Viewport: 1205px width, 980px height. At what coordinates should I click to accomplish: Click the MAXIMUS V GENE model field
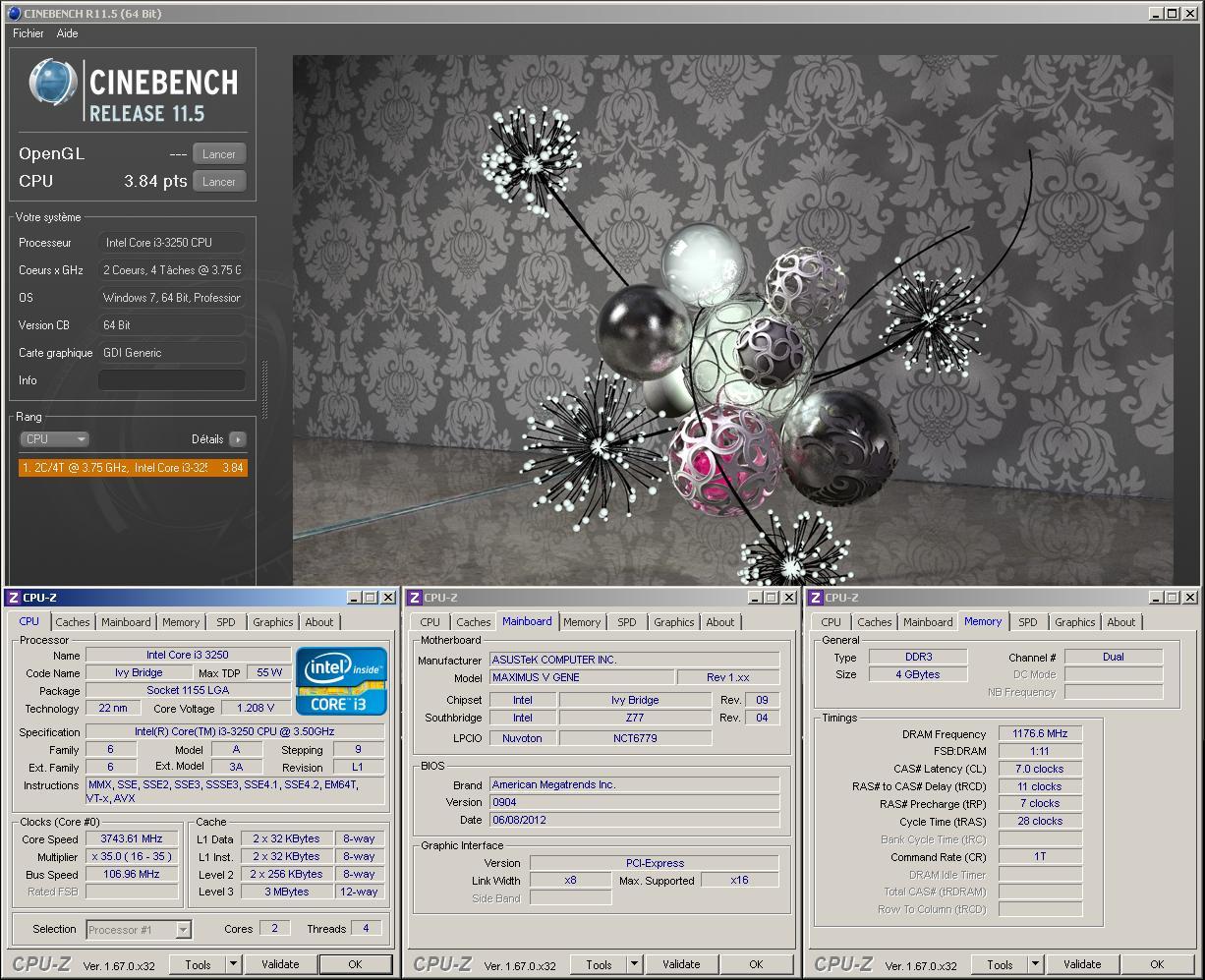[582, 677]
